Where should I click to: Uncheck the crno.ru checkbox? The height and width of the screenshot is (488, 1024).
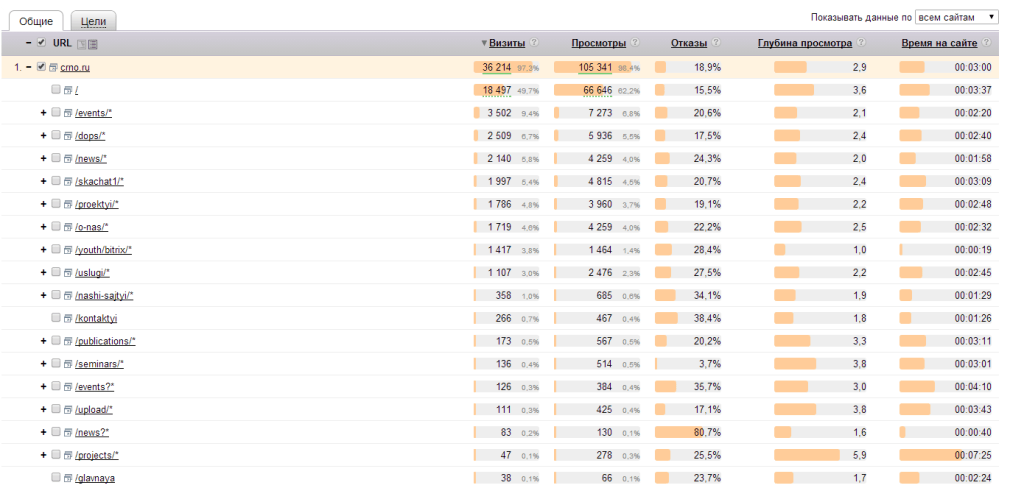coord(41,67)
